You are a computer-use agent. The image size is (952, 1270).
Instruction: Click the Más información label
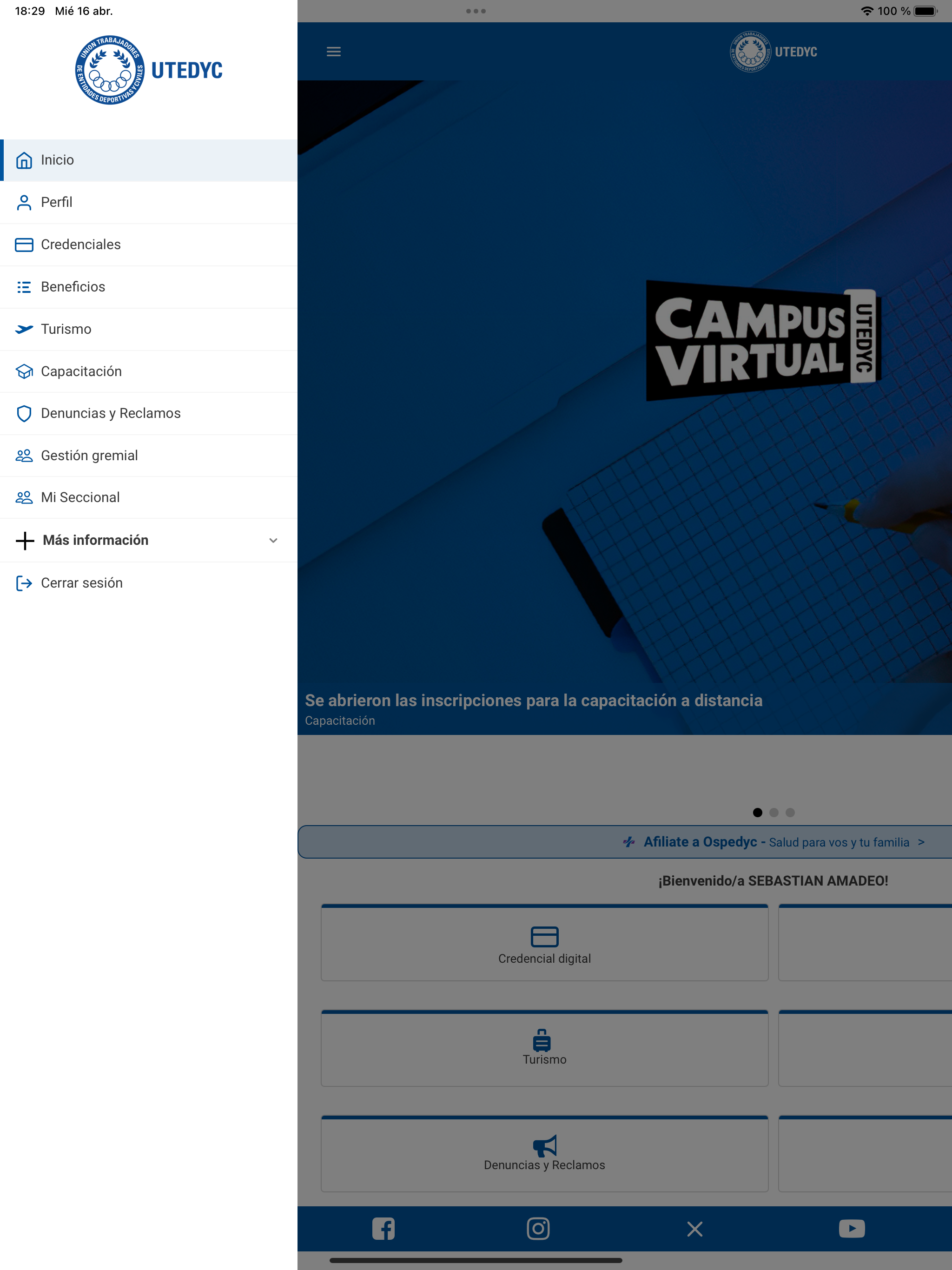coord(96,541)
